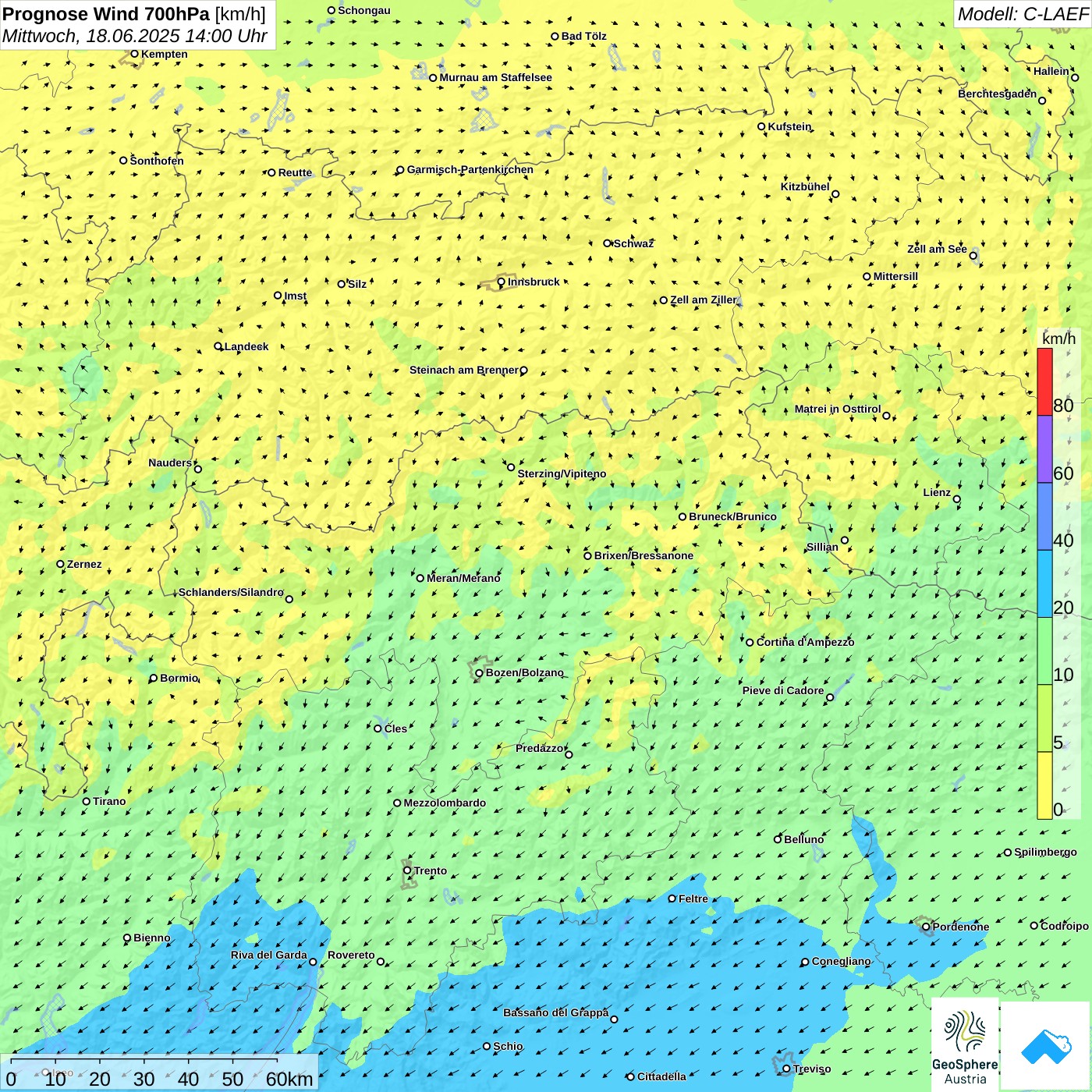The width and height of the screenshot is (1092, 1092).
Task: Pick the dark blue 40–60 legend swatch
Action: pyautogui.click(x=1044, y=517)
